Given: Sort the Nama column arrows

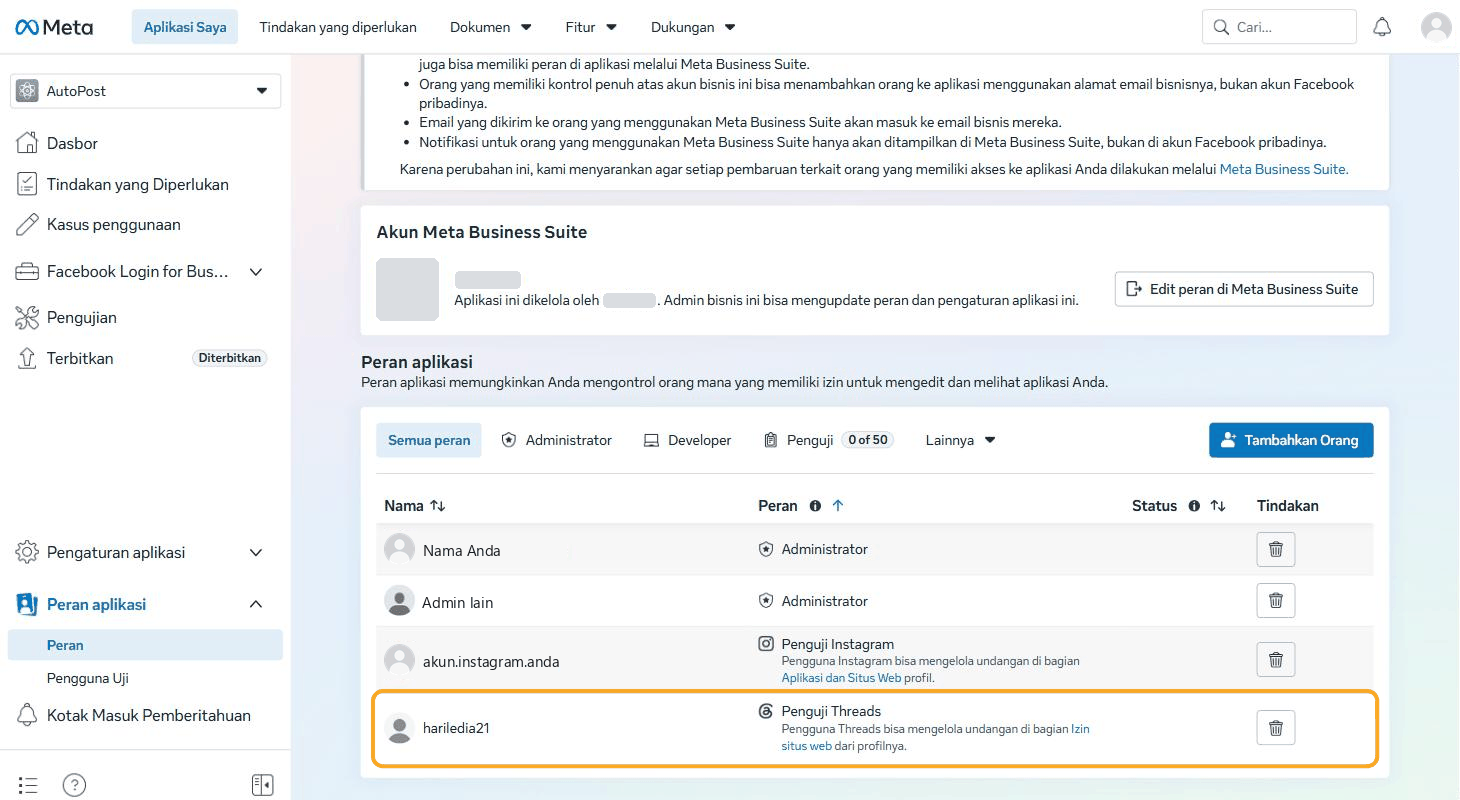Looking at the screenshot, I should pos(437,506).
